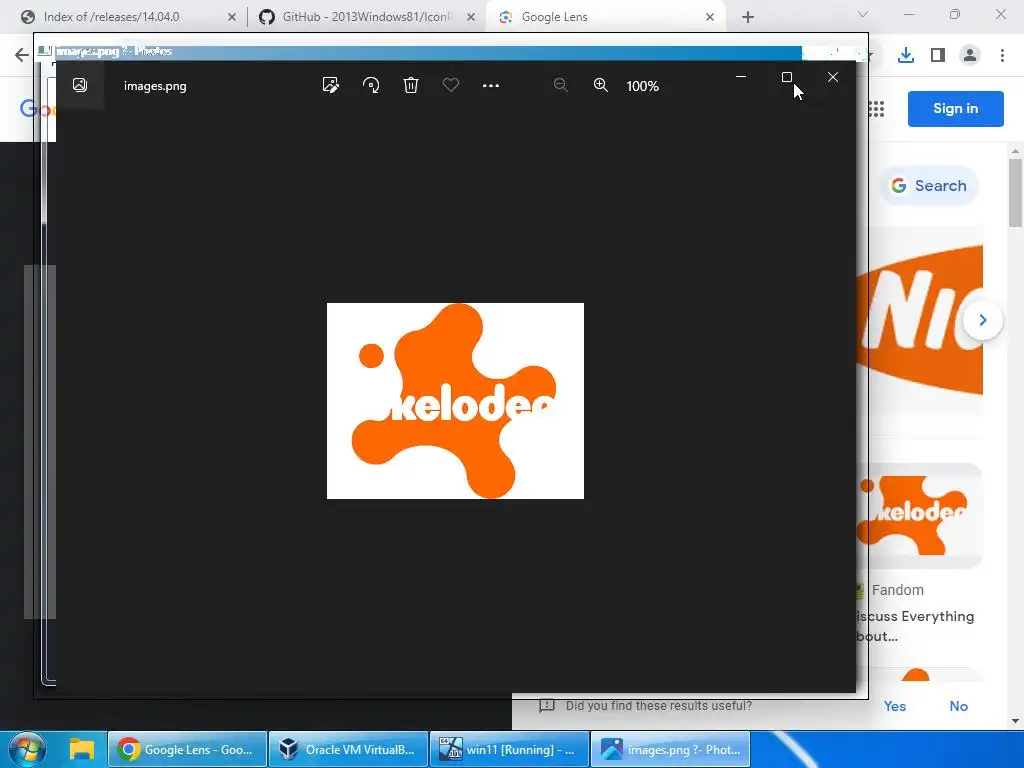Click the Chrome page vertical scrollbar thumb

coord(1015,193)
